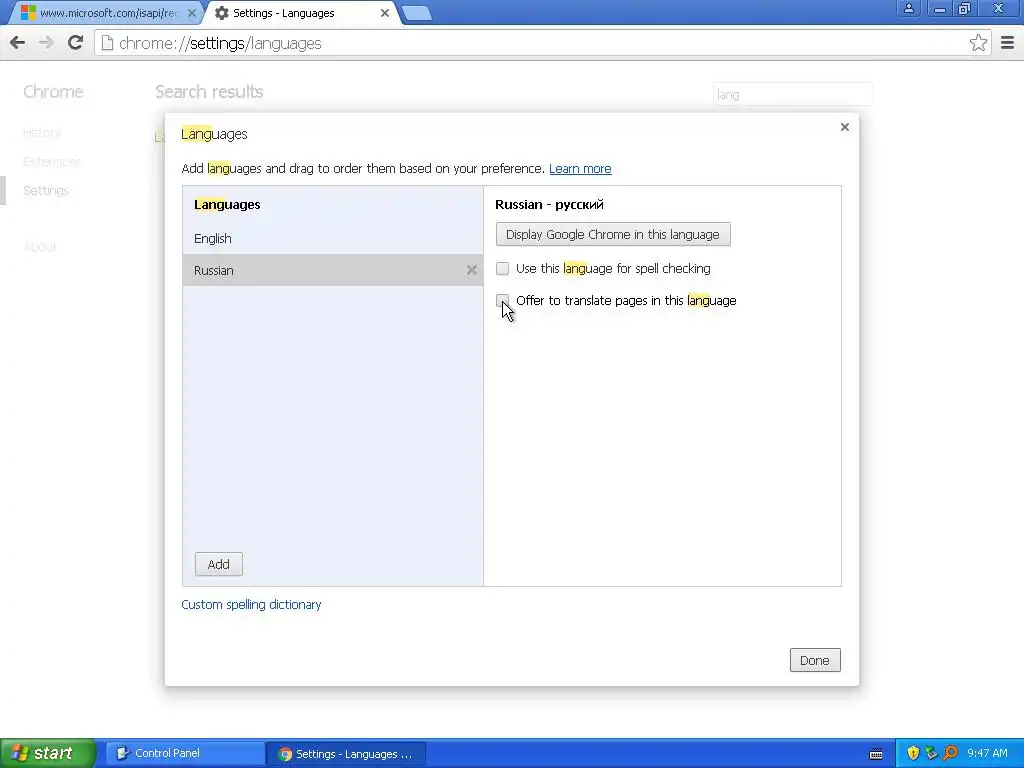Click the security shield tray icon
Screen dimensions: 1024x768
(x=913, y=753)
